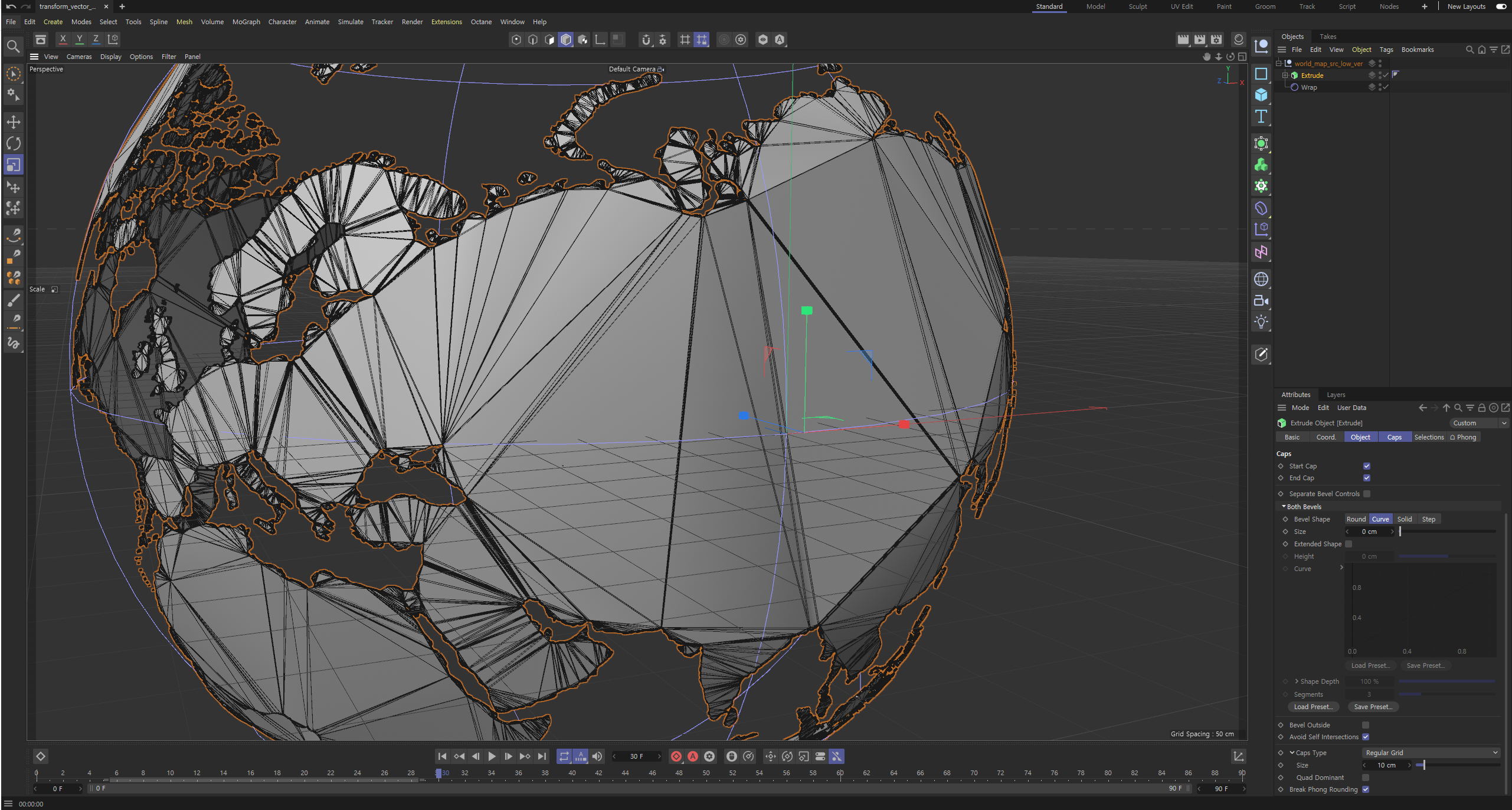Image resolution: width=1512 pixels, height=810 pixels.
Task: Select the Live Selection tool
Action: (x=13, y=74)
